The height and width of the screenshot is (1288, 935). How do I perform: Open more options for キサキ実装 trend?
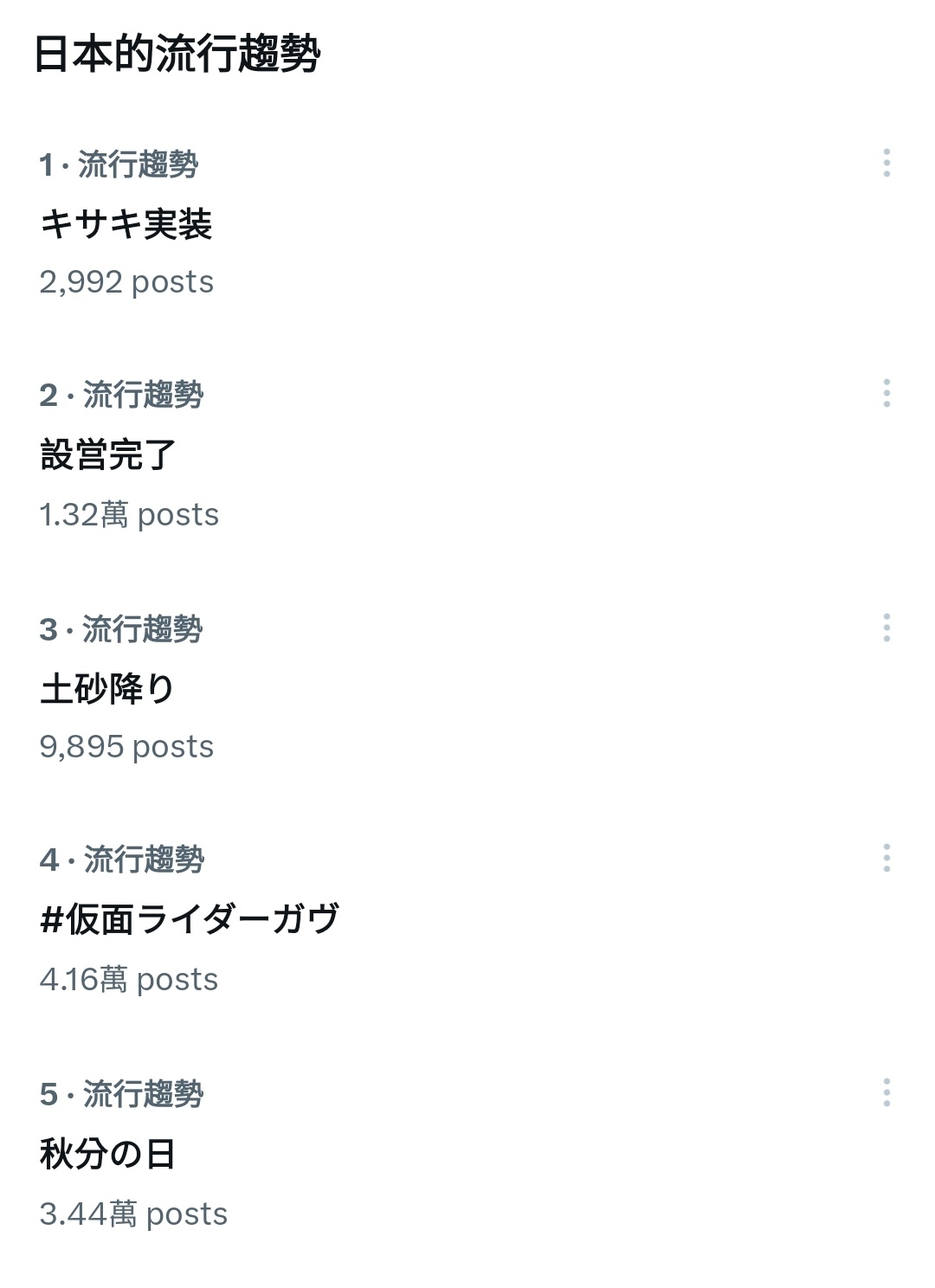pos(887,163)
